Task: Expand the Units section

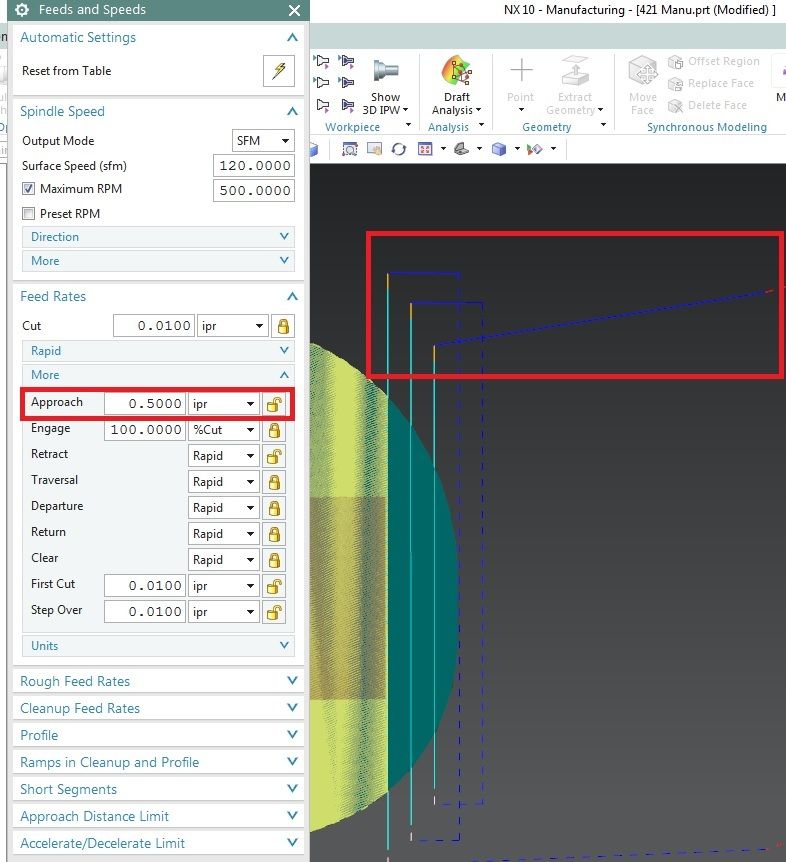Action: pyautogui.click(x=158, y=646)
